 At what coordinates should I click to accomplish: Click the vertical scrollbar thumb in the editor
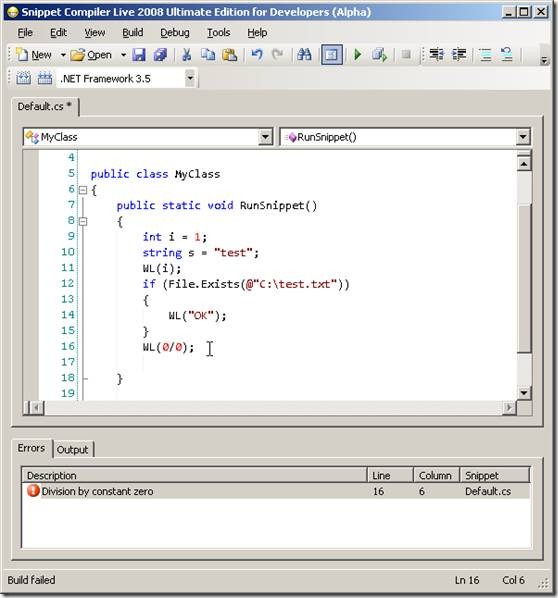pos(524,278)
